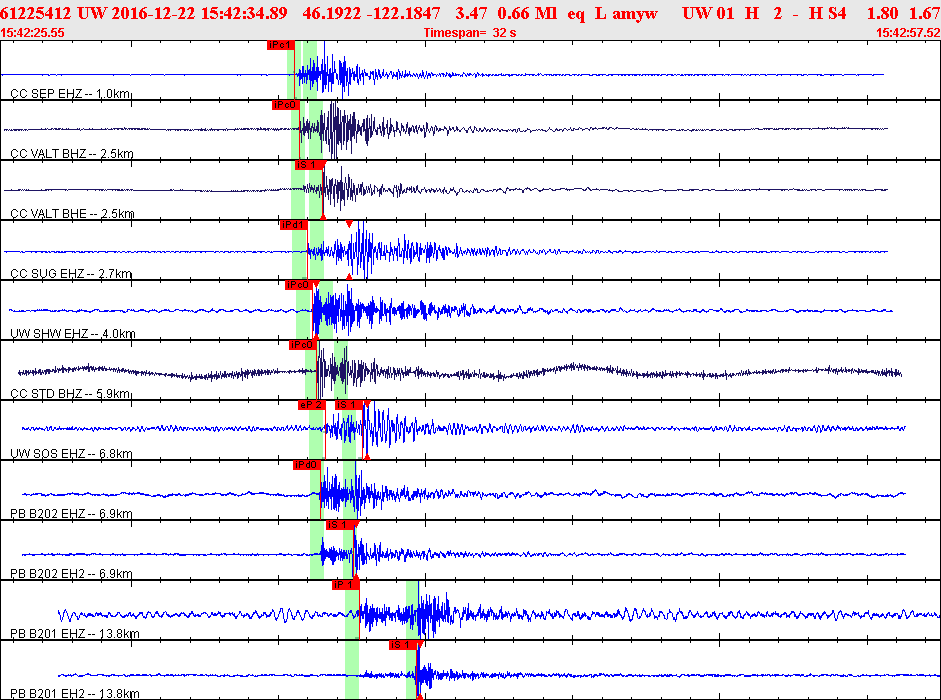The image size is (941, 700).
Task: Click the magnitude '0.66 Ml' in the header
Action: point(527,13)
